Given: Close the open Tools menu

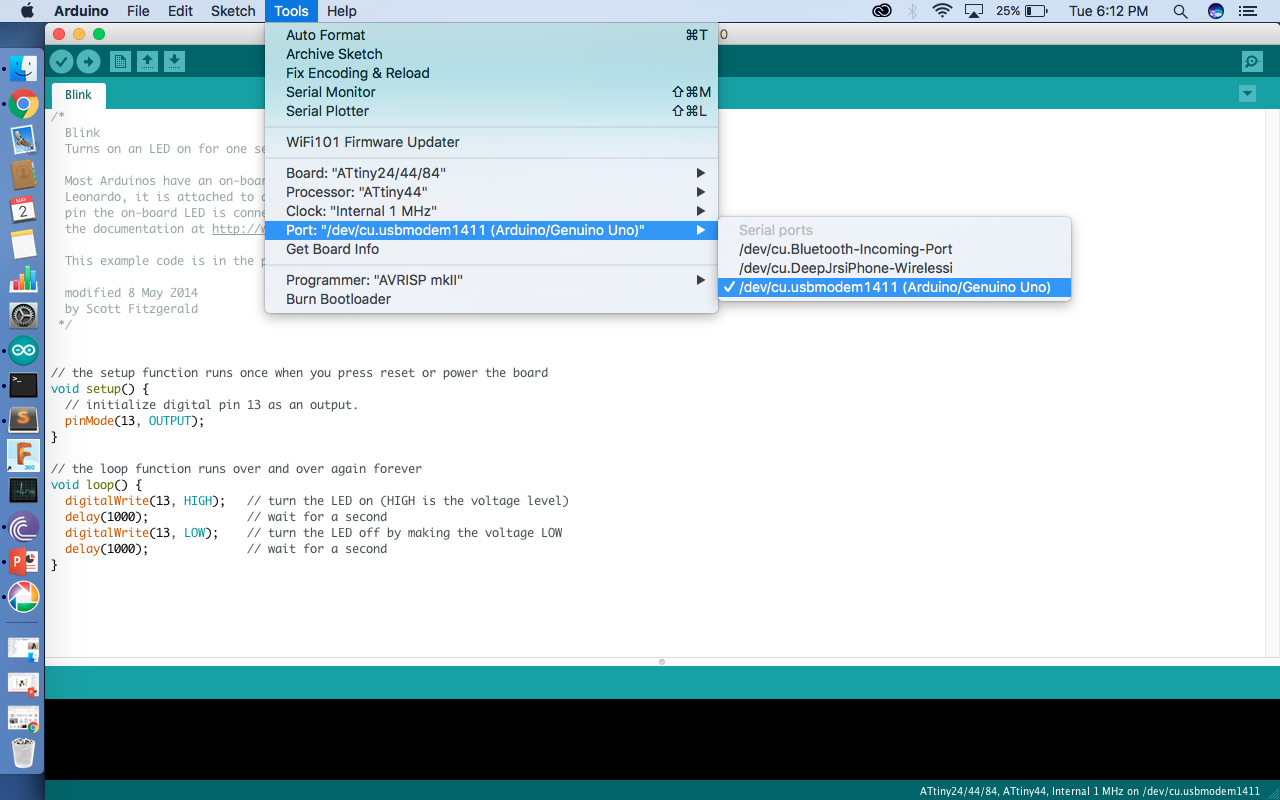Looking at the screenshot, I should click(x=291, y=11).
